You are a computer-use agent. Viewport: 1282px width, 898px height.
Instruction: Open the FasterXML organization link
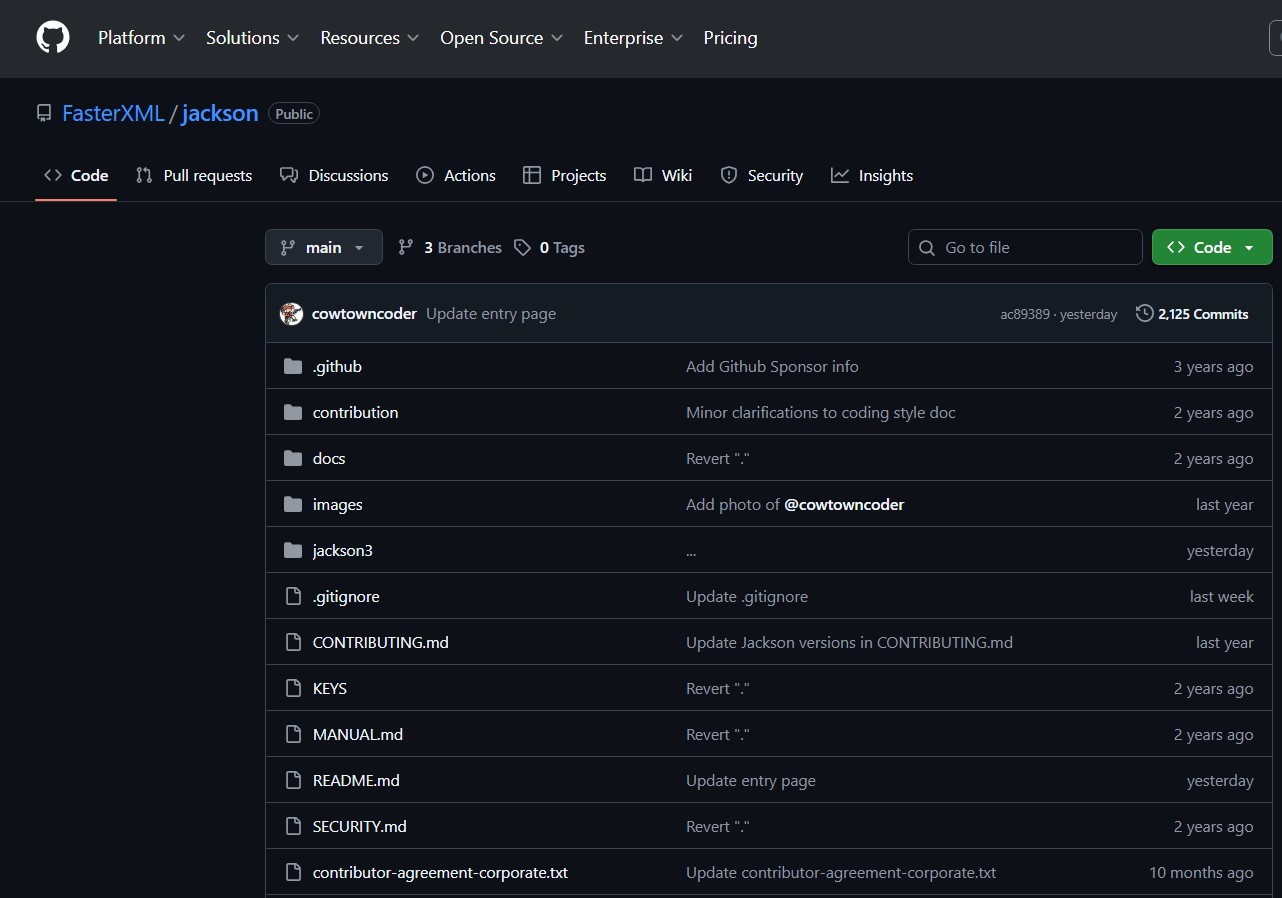point(113,114)
